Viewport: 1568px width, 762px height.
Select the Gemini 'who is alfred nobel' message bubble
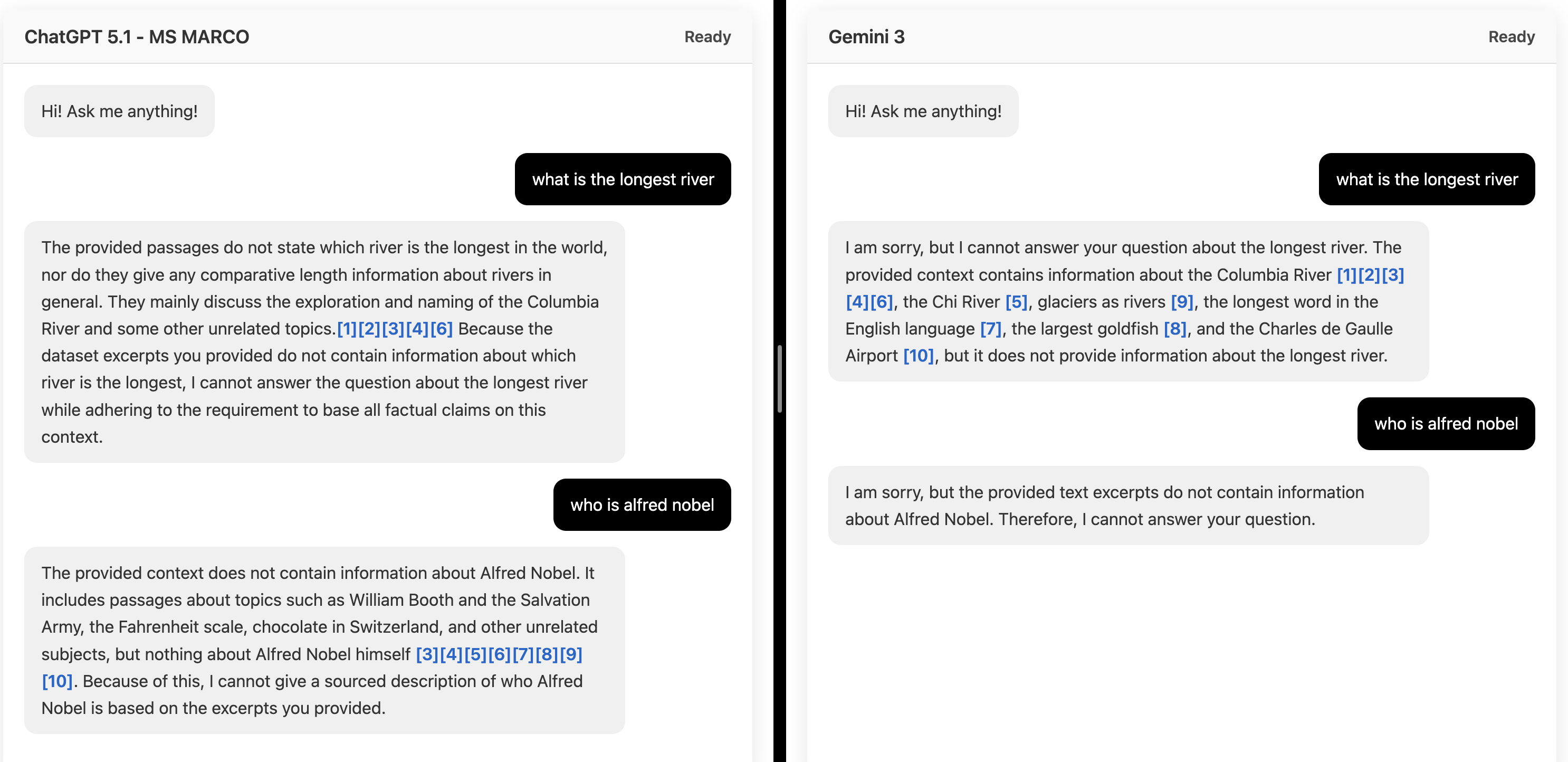point(1445,424)
